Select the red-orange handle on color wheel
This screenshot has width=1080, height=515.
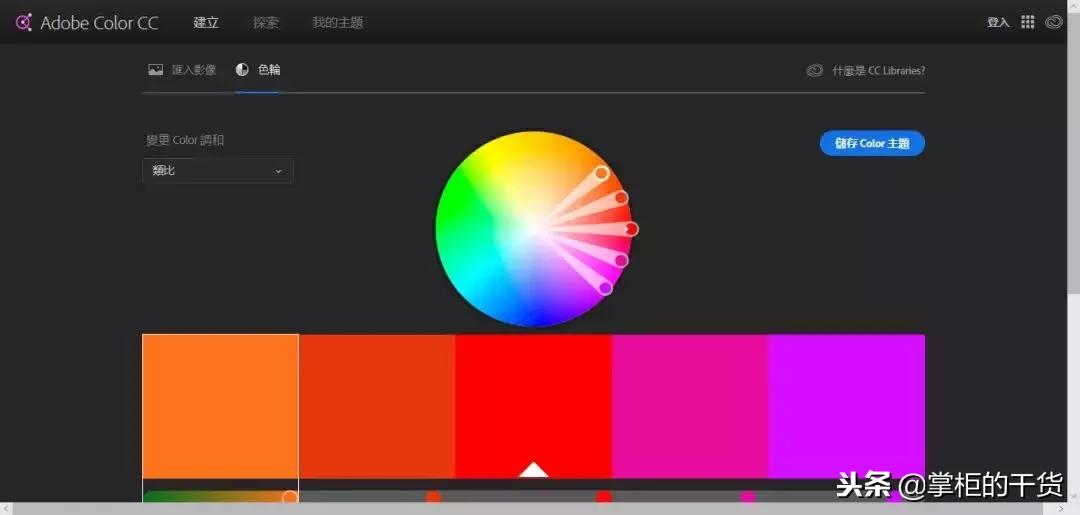pos(621,198)
